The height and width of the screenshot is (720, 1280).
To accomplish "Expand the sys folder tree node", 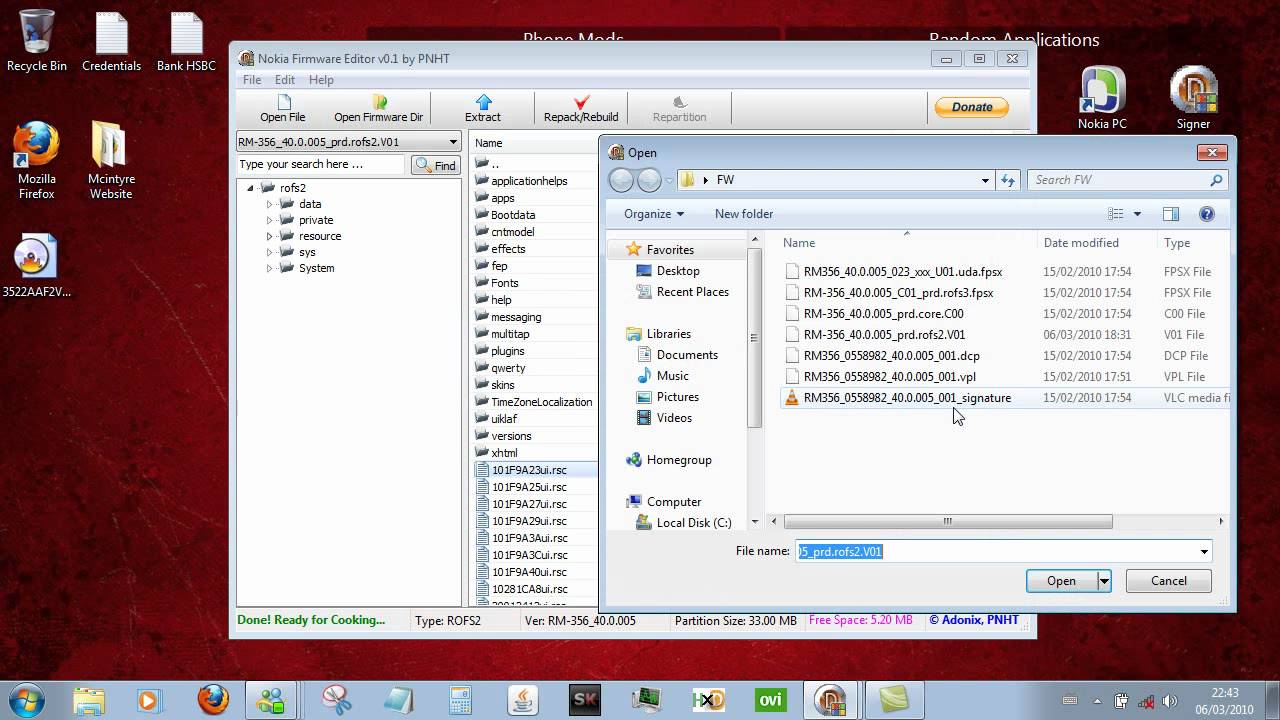I will 269,252.
